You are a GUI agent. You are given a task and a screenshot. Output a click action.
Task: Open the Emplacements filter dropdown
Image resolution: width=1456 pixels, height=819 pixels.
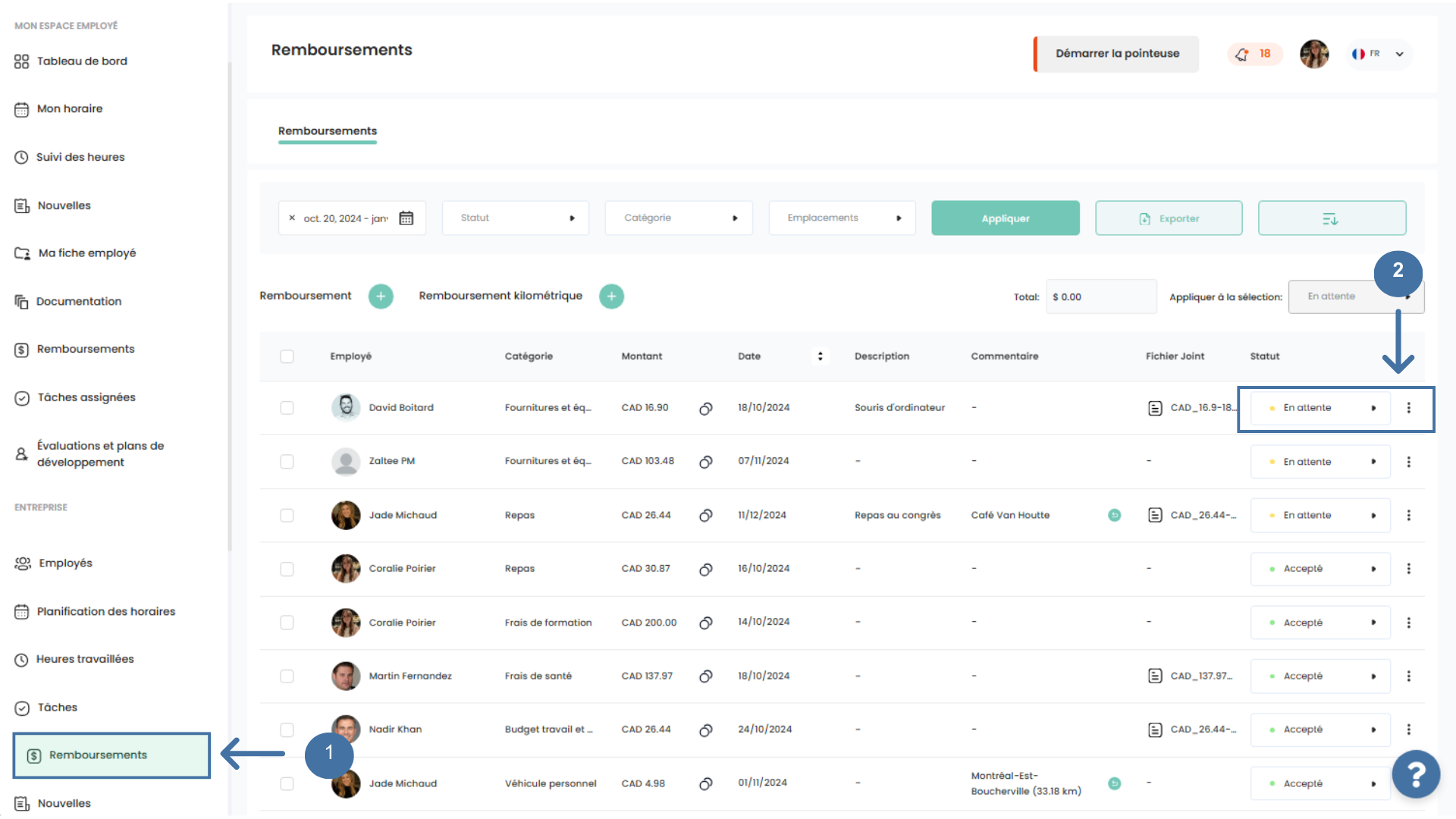coord(842,218)
